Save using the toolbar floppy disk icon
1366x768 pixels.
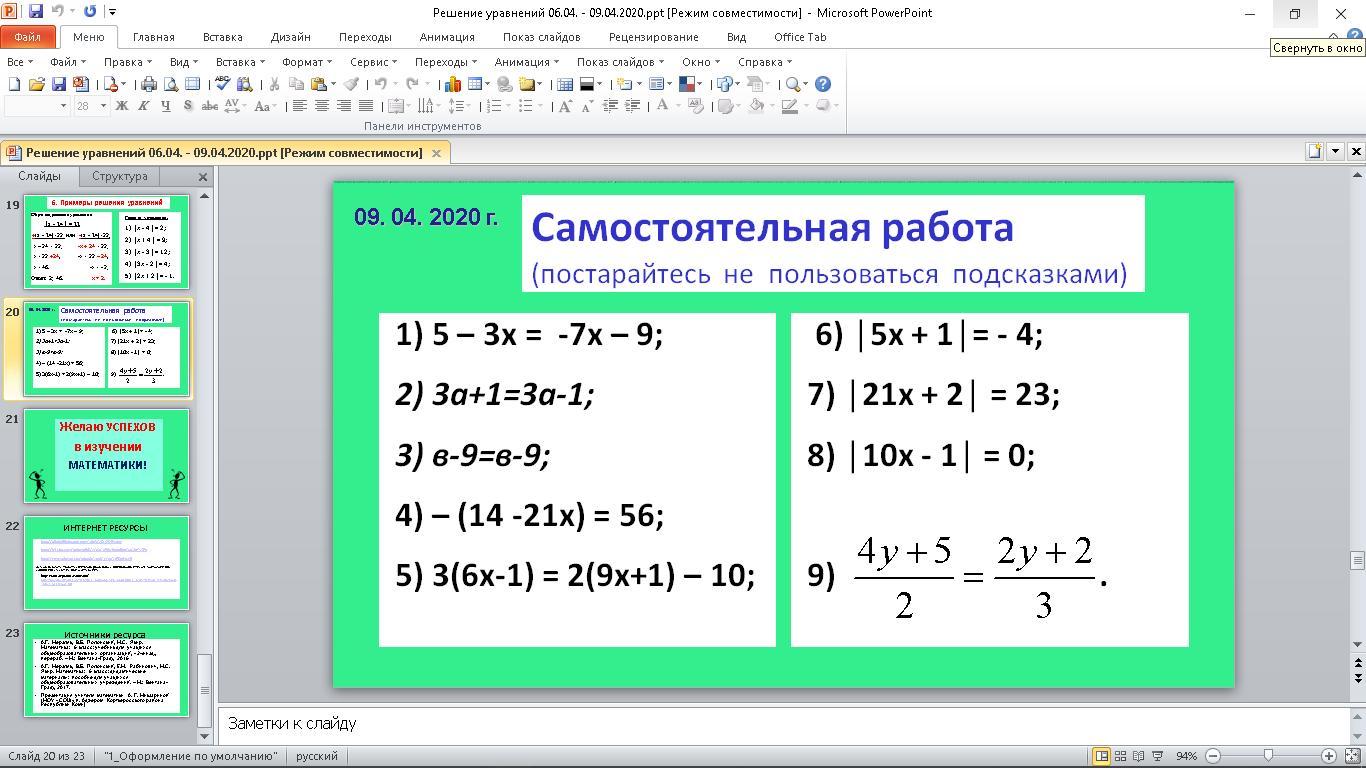pos(58,84)
